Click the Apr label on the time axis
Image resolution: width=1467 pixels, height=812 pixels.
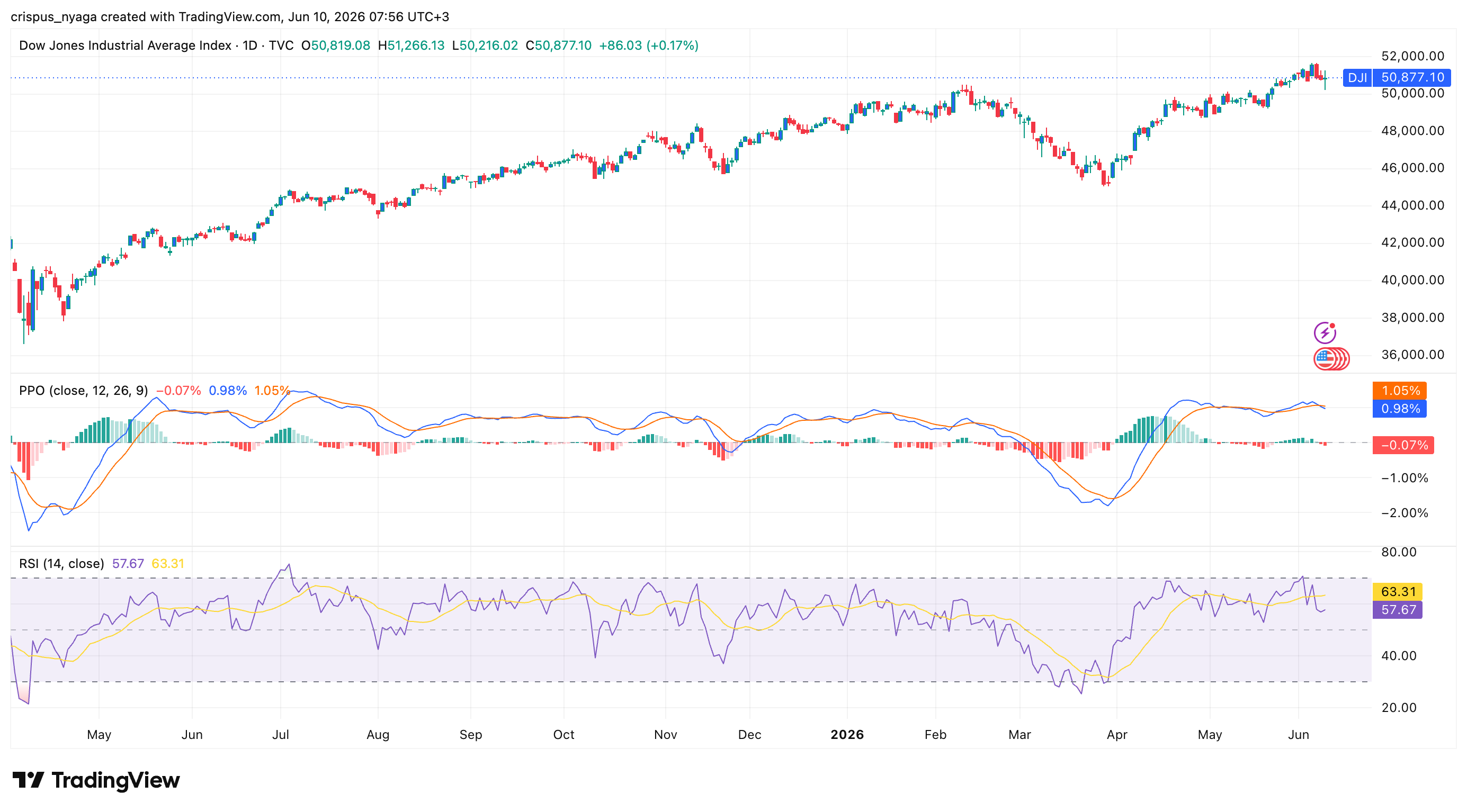point(1117,735)
